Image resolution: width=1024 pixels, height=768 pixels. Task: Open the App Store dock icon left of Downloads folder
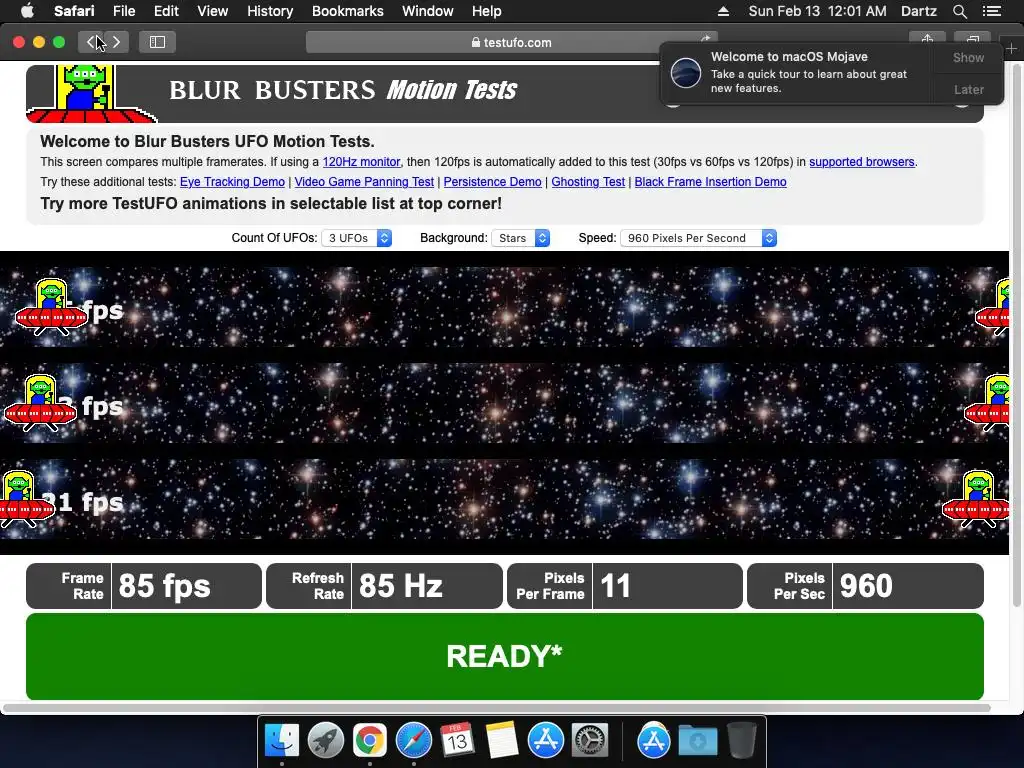tap(653, 741)
